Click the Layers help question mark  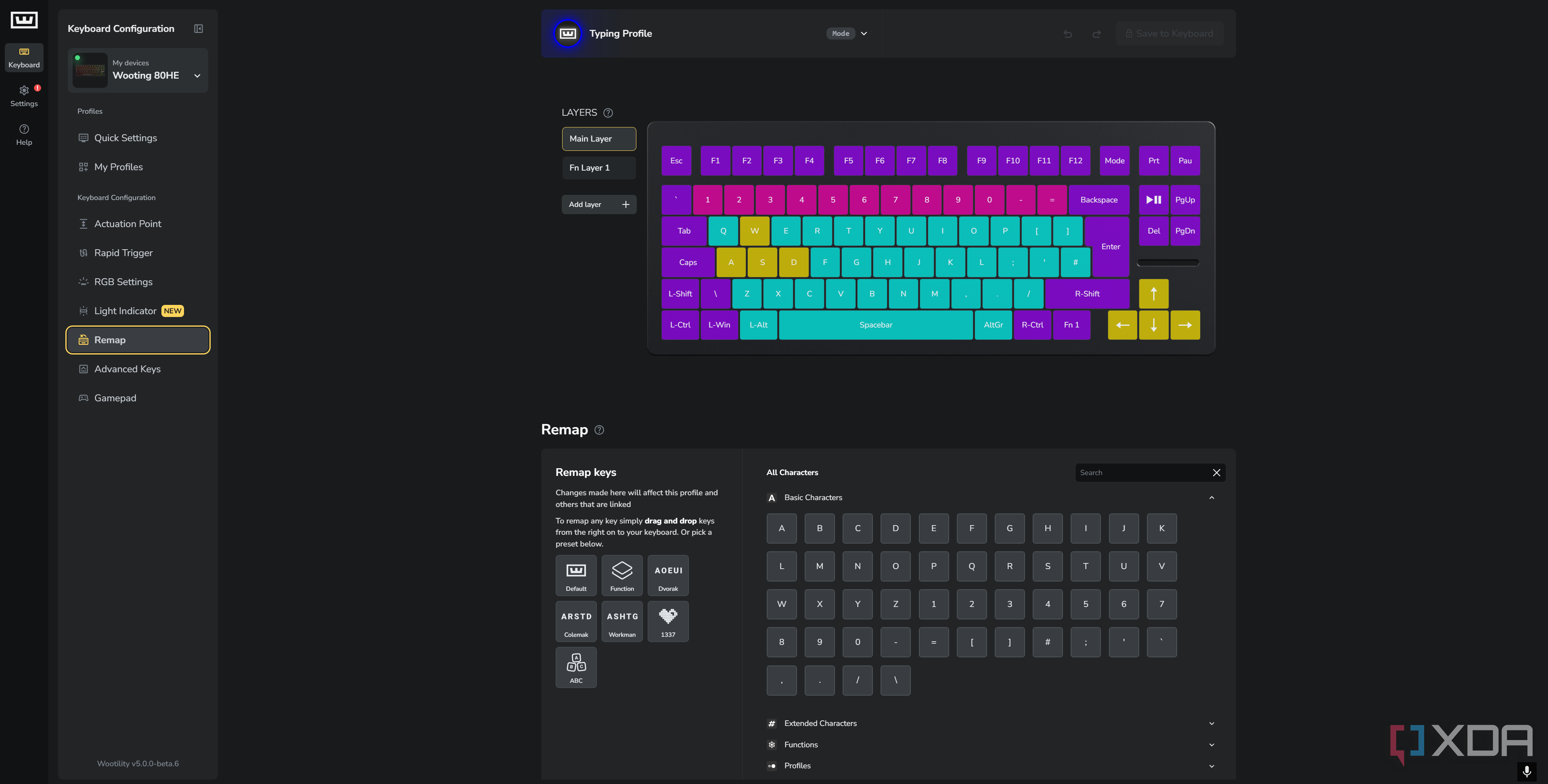point(608,113)
